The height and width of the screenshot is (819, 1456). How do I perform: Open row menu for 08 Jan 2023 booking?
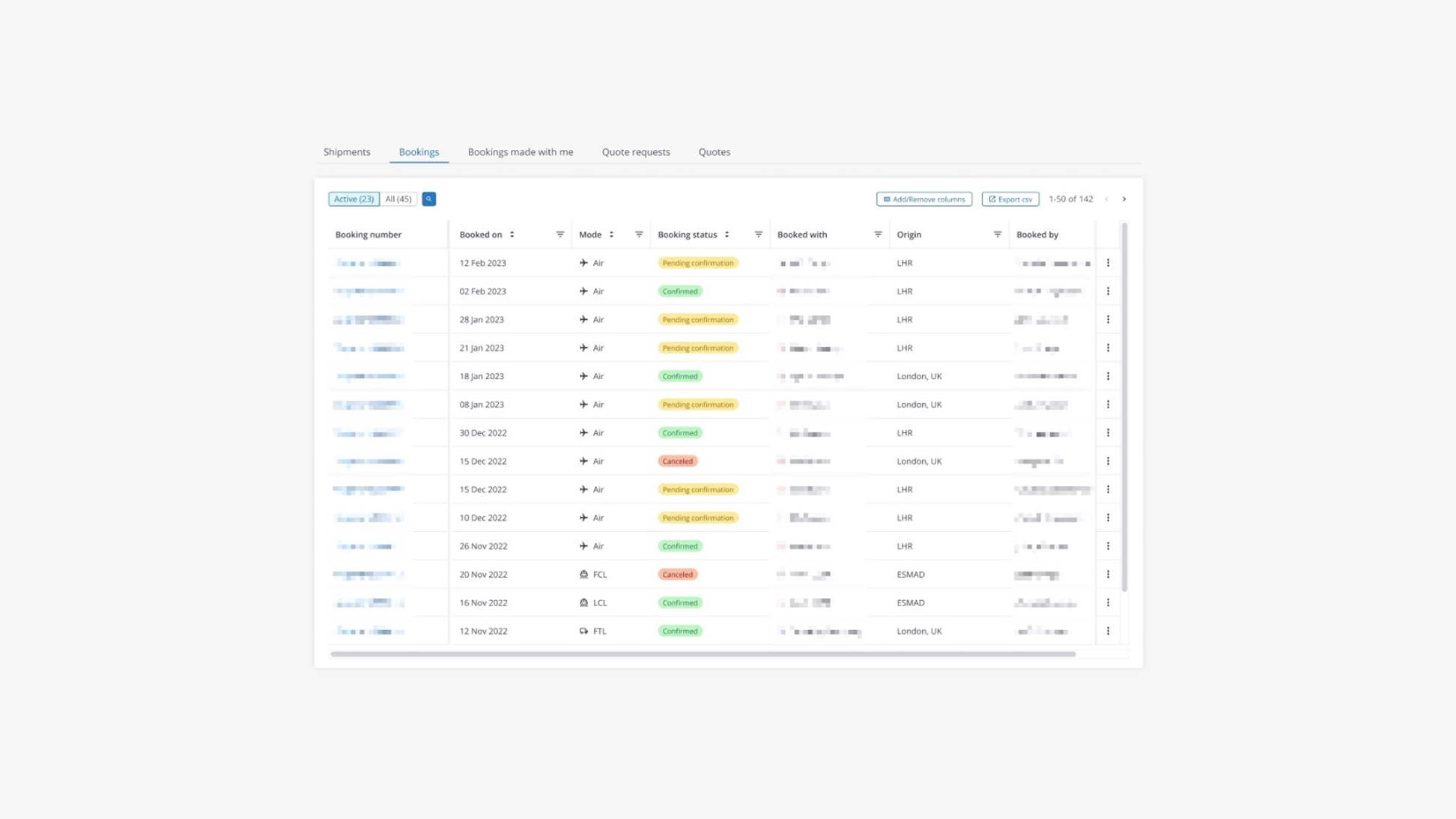[1108, 405]
